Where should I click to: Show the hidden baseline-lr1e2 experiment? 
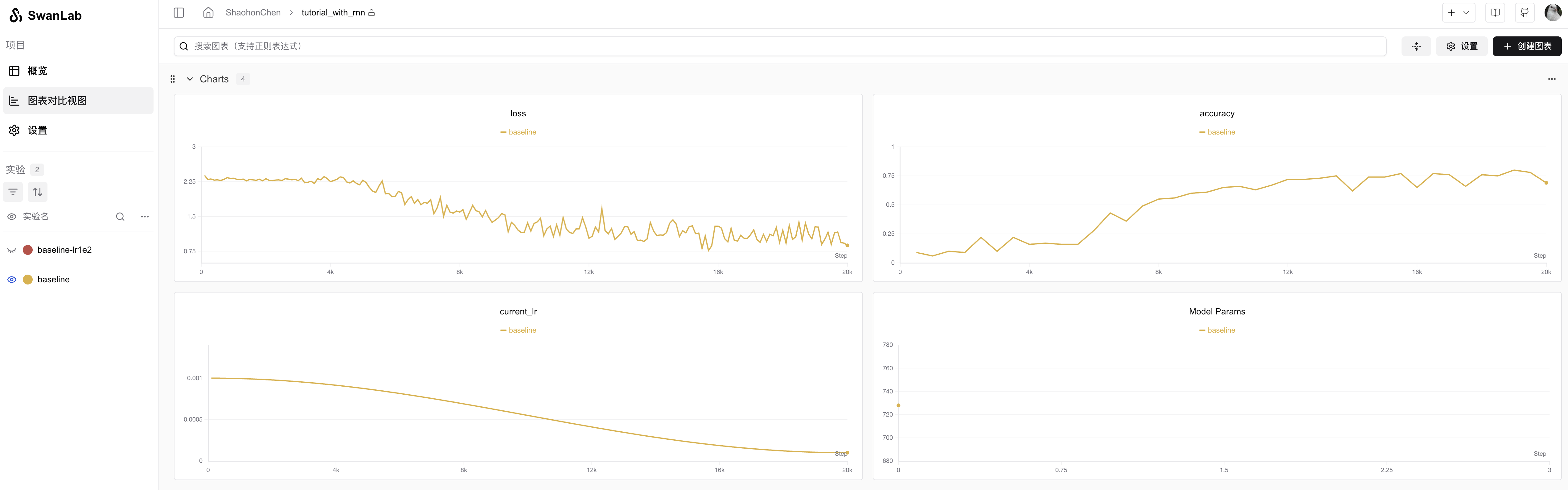tap(12, 250)
